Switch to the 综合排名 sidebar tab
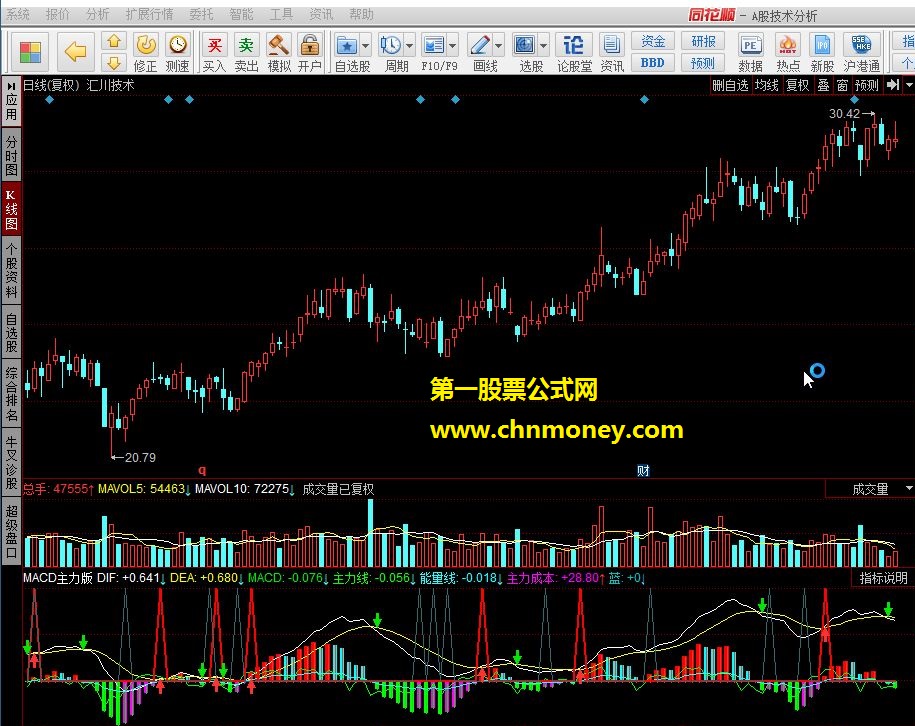The width and height of the screenshot is (915, 726). point(11,394)
